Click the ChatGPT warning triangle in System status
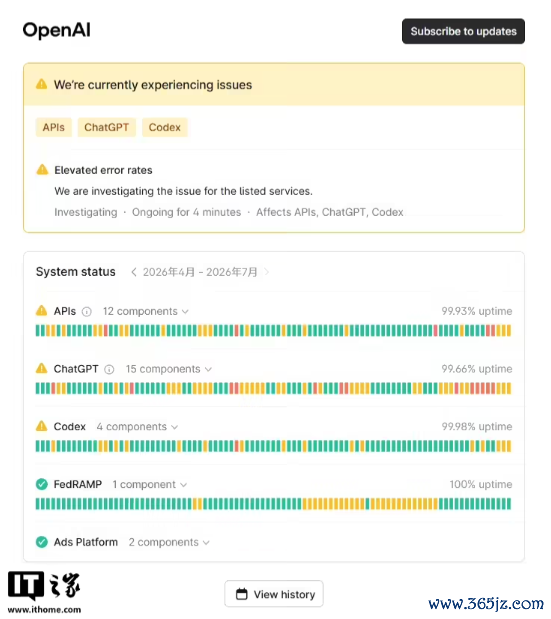Image resolution: width=551 pixels, height=619 pixels. 41,368
